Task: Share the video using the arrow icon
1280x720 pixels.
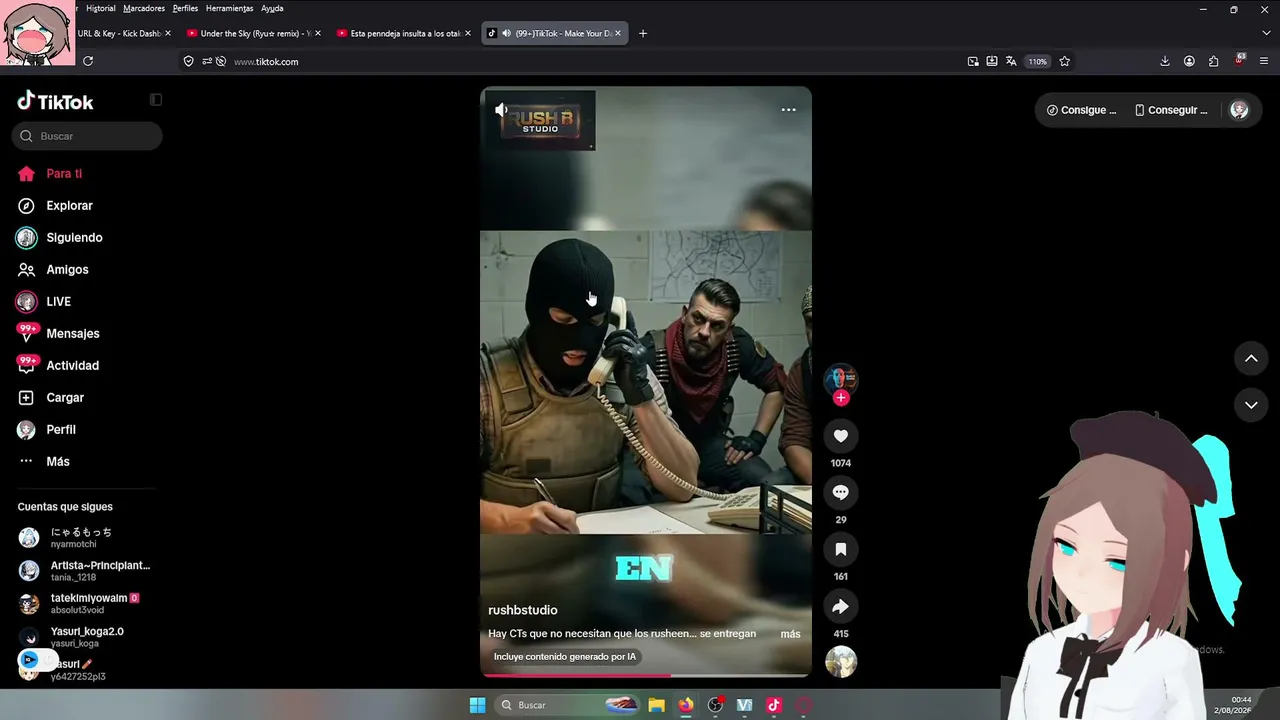Action: click(841, 606)
